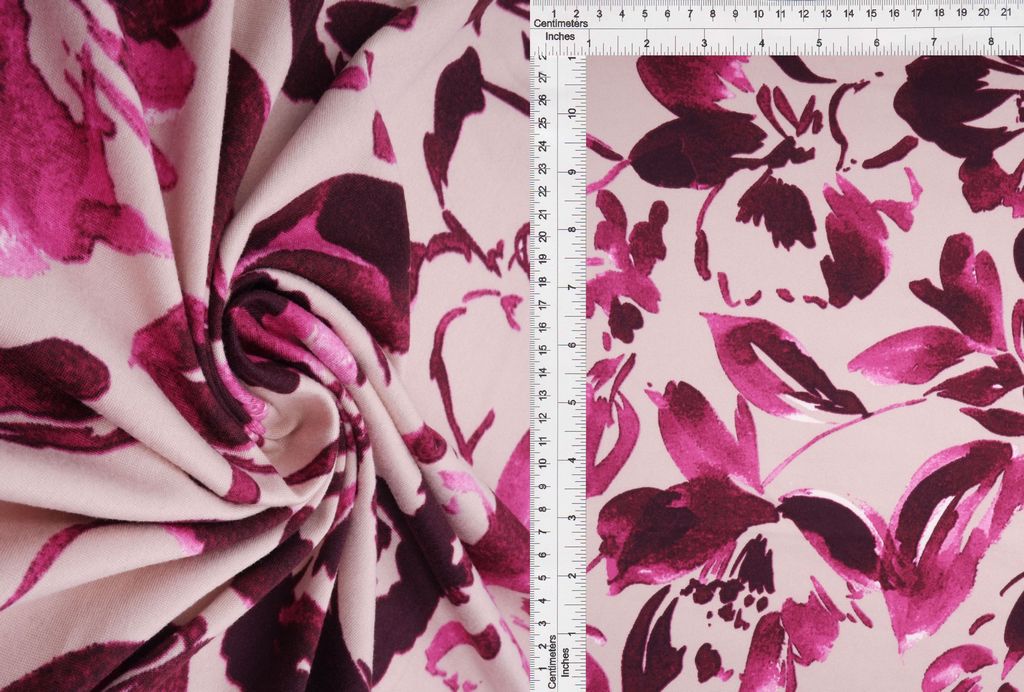Select the 8 inch mark on horizontal ruler
This screenshot has width=1024, height=692.
tap(991, 42)
